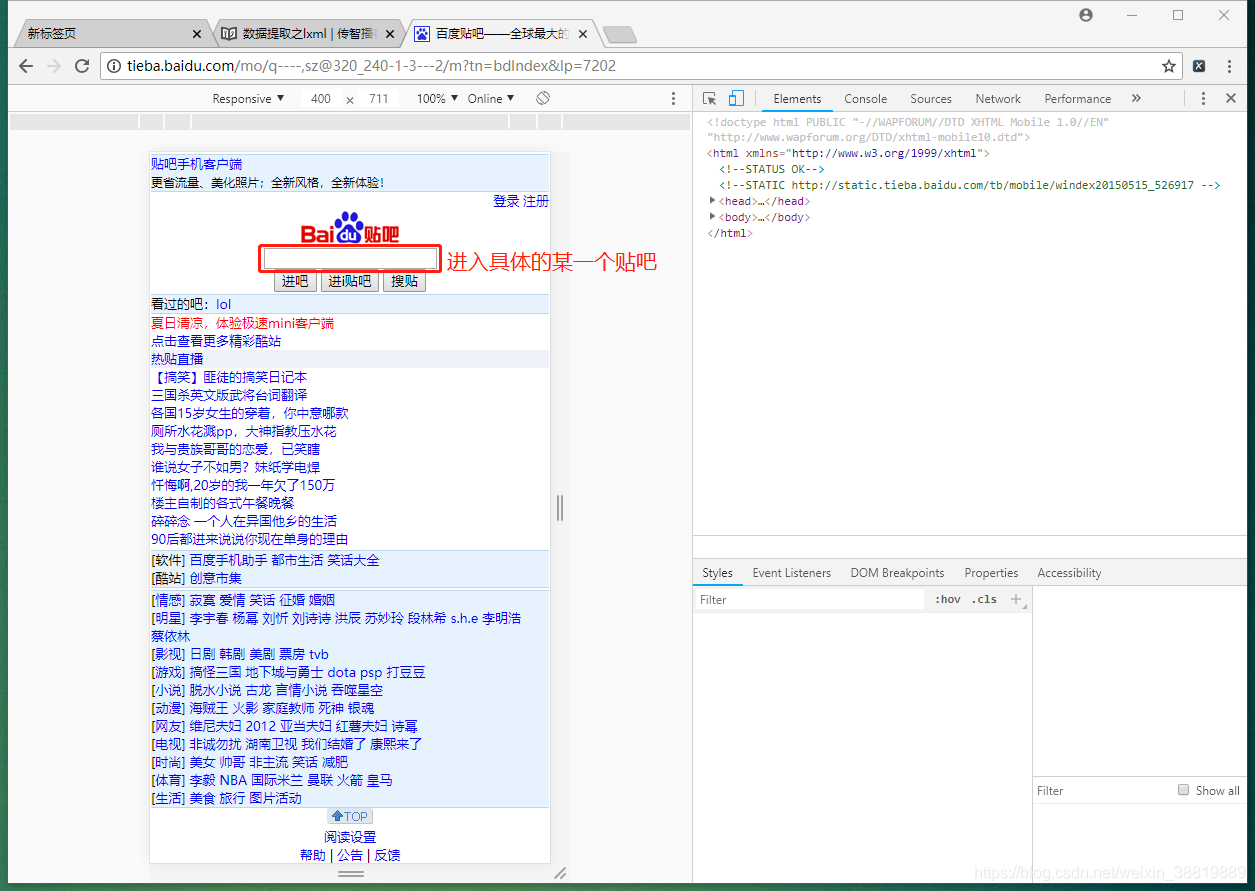Bookmark the page with the star icon
The height and width of the screenshot is (891, 1255).
[1169, 65]
